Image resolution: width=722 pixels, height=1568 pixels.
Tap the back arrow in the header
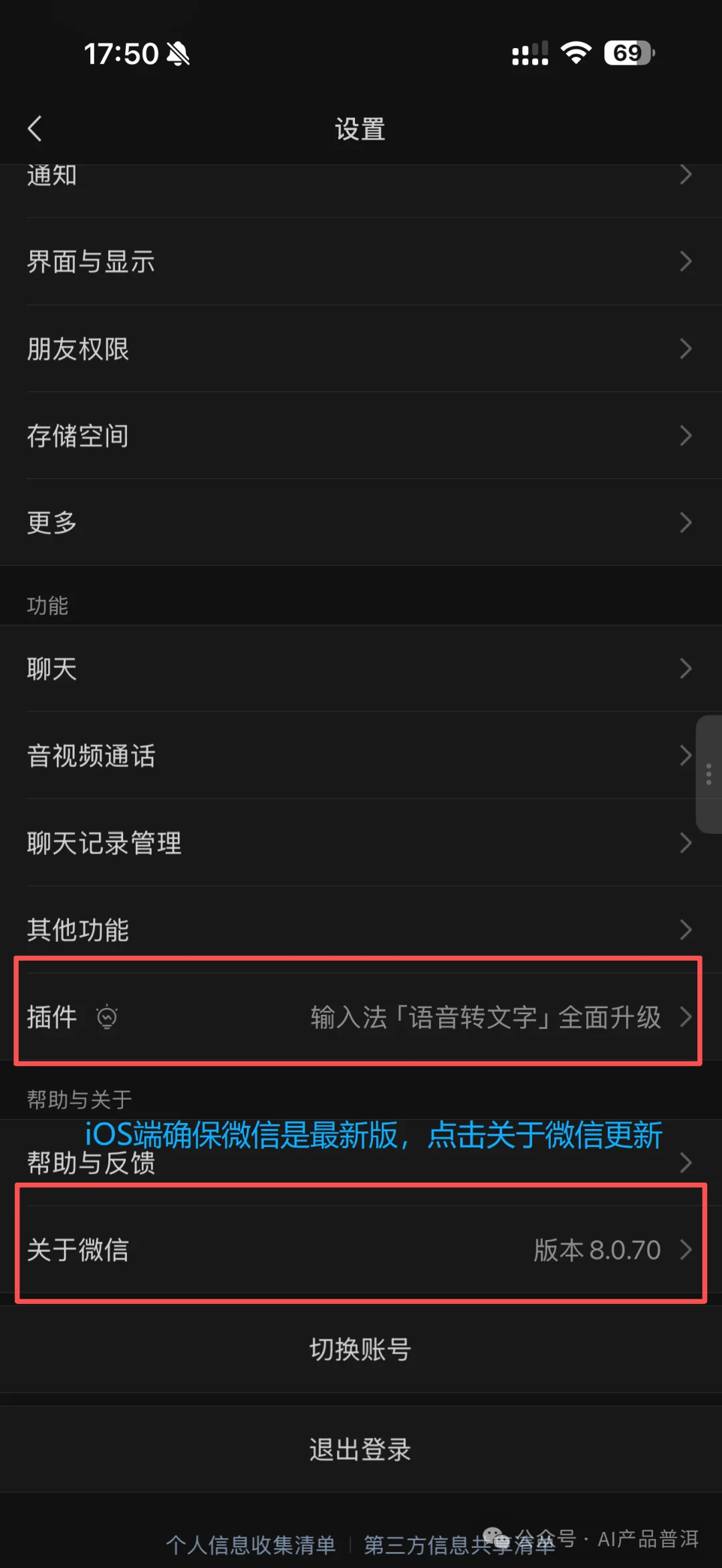(x=35, y=128)
